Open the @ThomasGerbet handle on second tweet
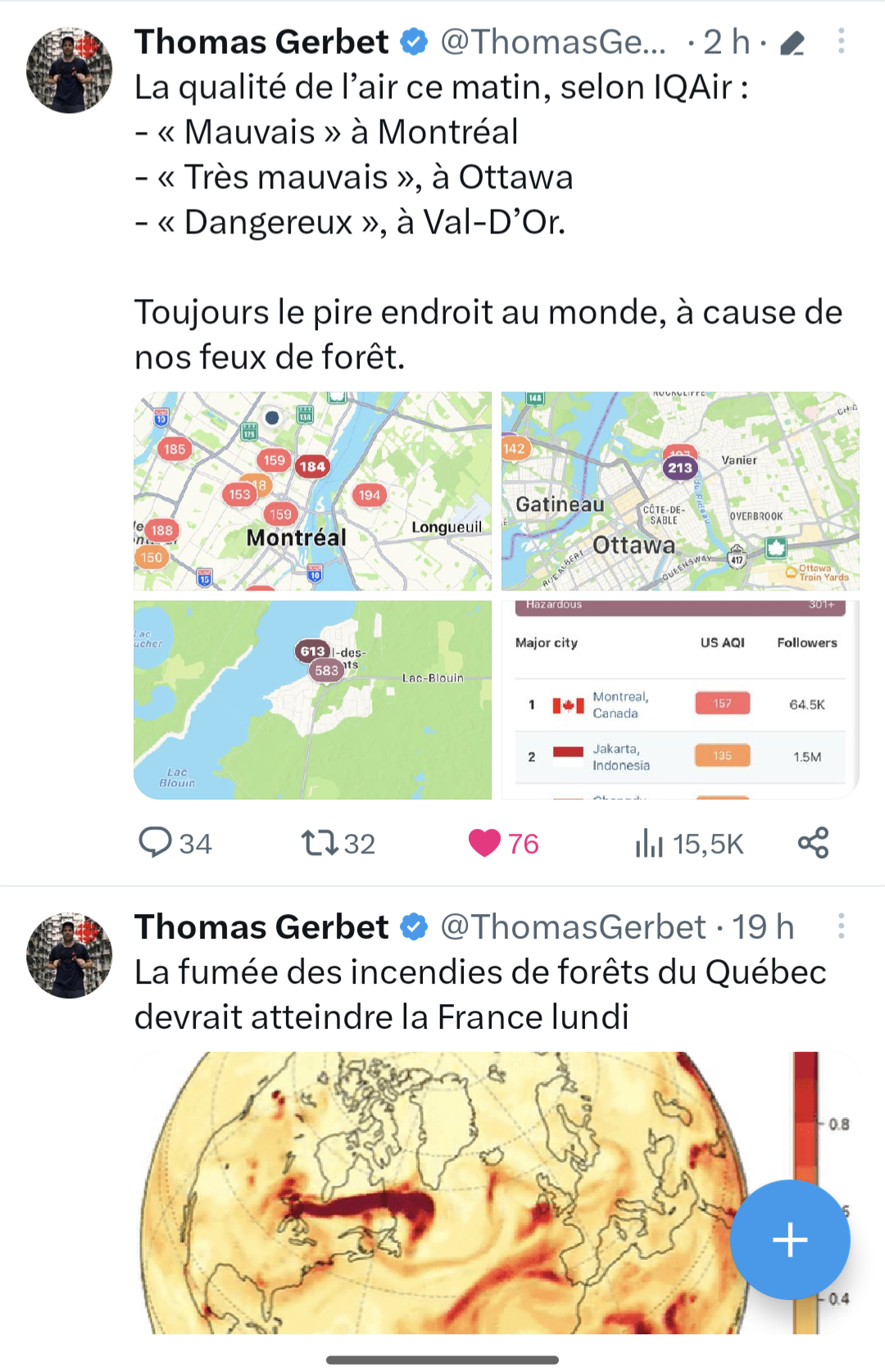The width and height of the screenshot is (885, 1372). (x=573, y=927)
